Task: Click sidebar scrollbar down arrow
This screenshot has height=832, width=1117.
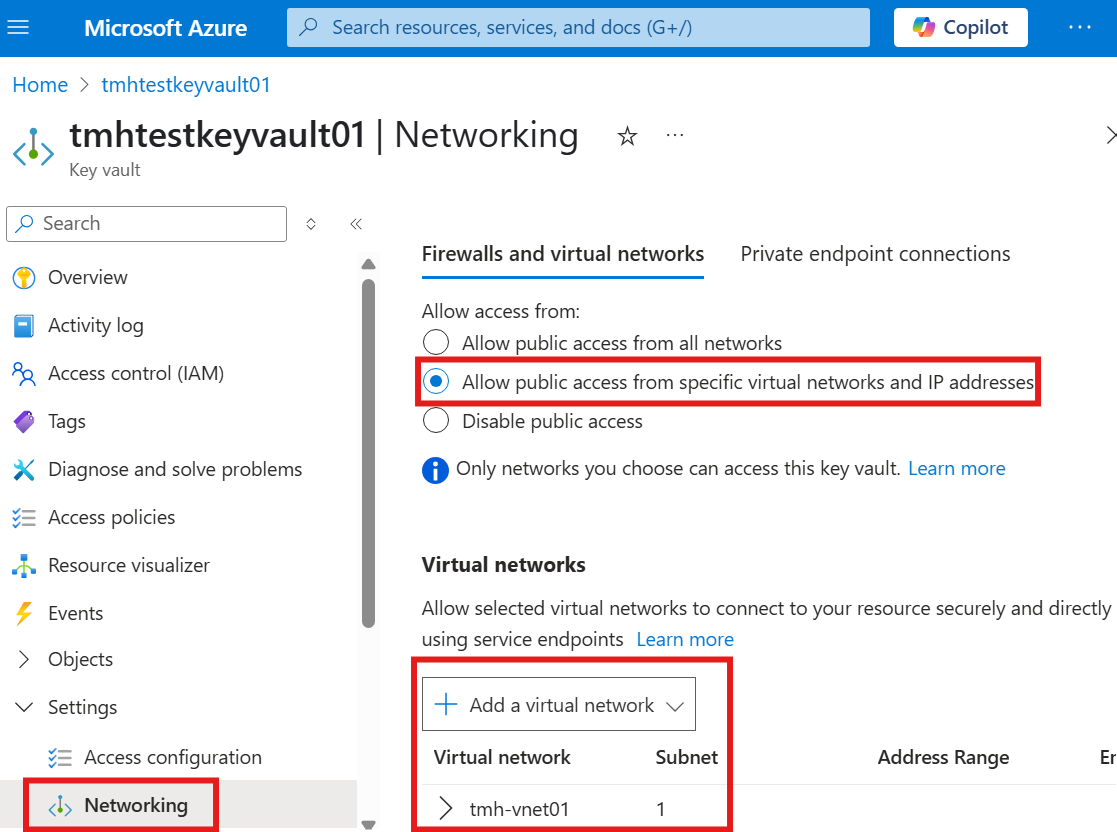Action: (368, 825)
